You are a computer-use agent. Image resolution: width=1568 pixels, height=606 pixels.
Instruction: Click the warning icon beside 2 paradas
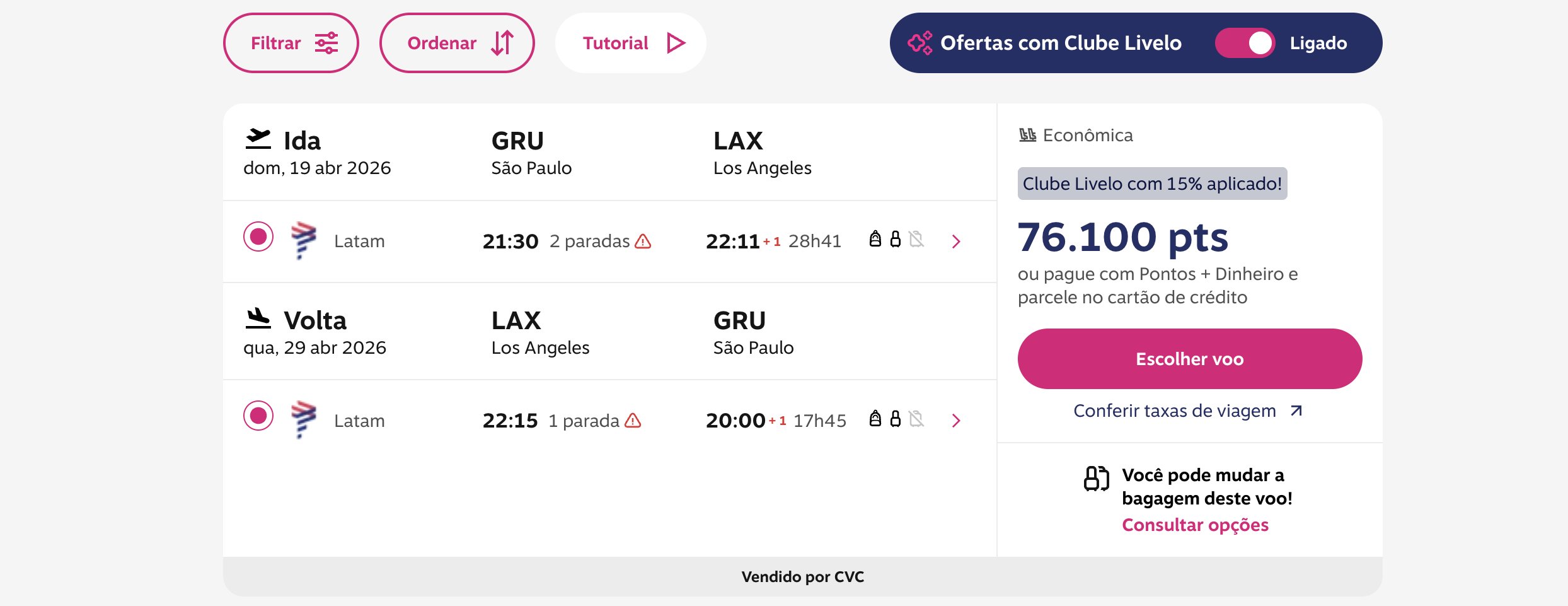pyautogui.click(x=643, y=241)
